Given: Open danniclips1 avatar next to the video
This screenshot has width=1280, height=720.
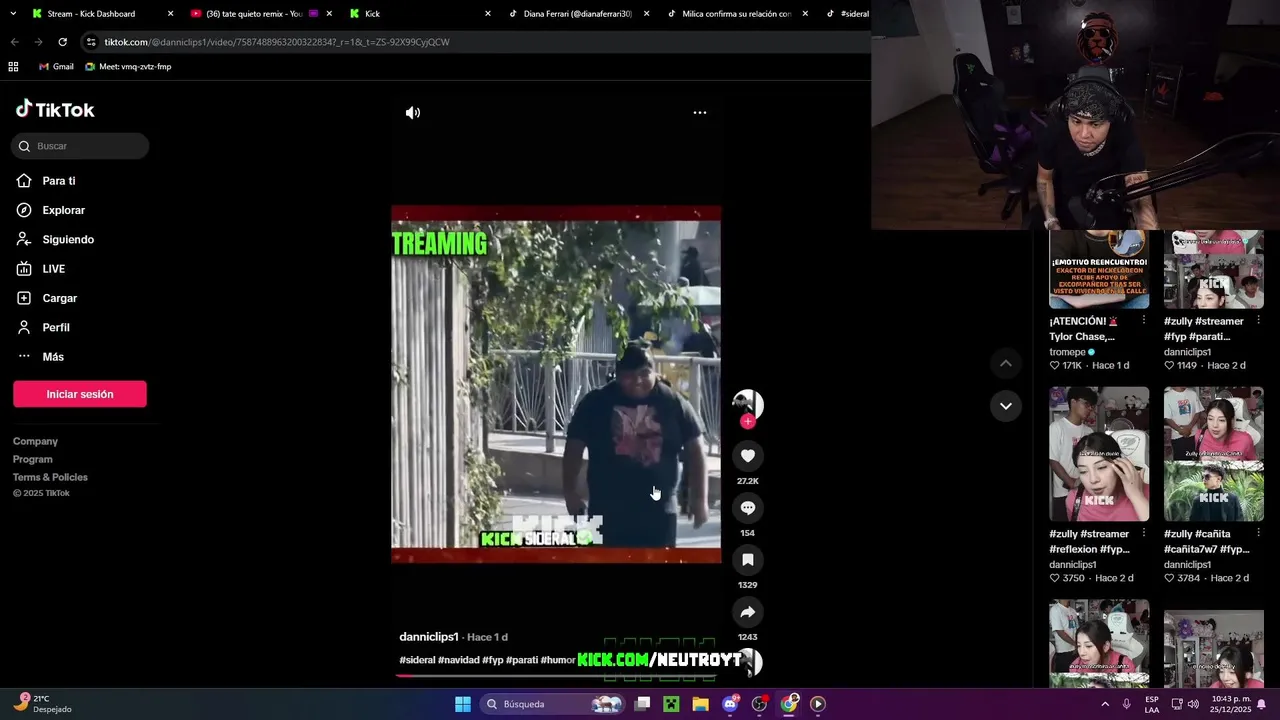Looking at the screenshot, I should pos(747,403).
